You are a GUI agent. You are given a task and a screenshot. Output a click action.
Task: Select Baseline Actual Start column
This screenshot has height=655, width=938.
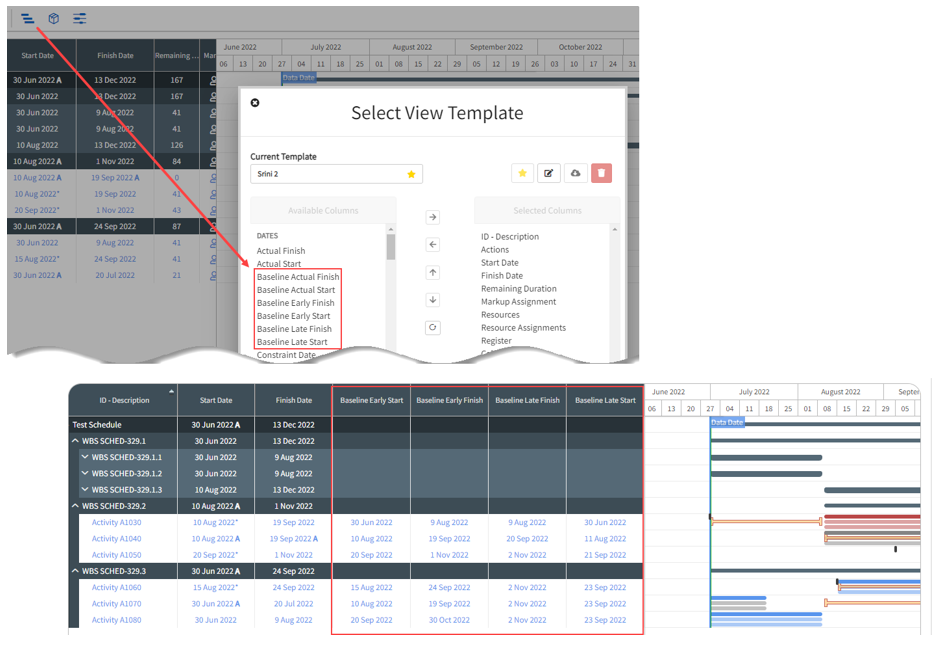pos(296,290)
